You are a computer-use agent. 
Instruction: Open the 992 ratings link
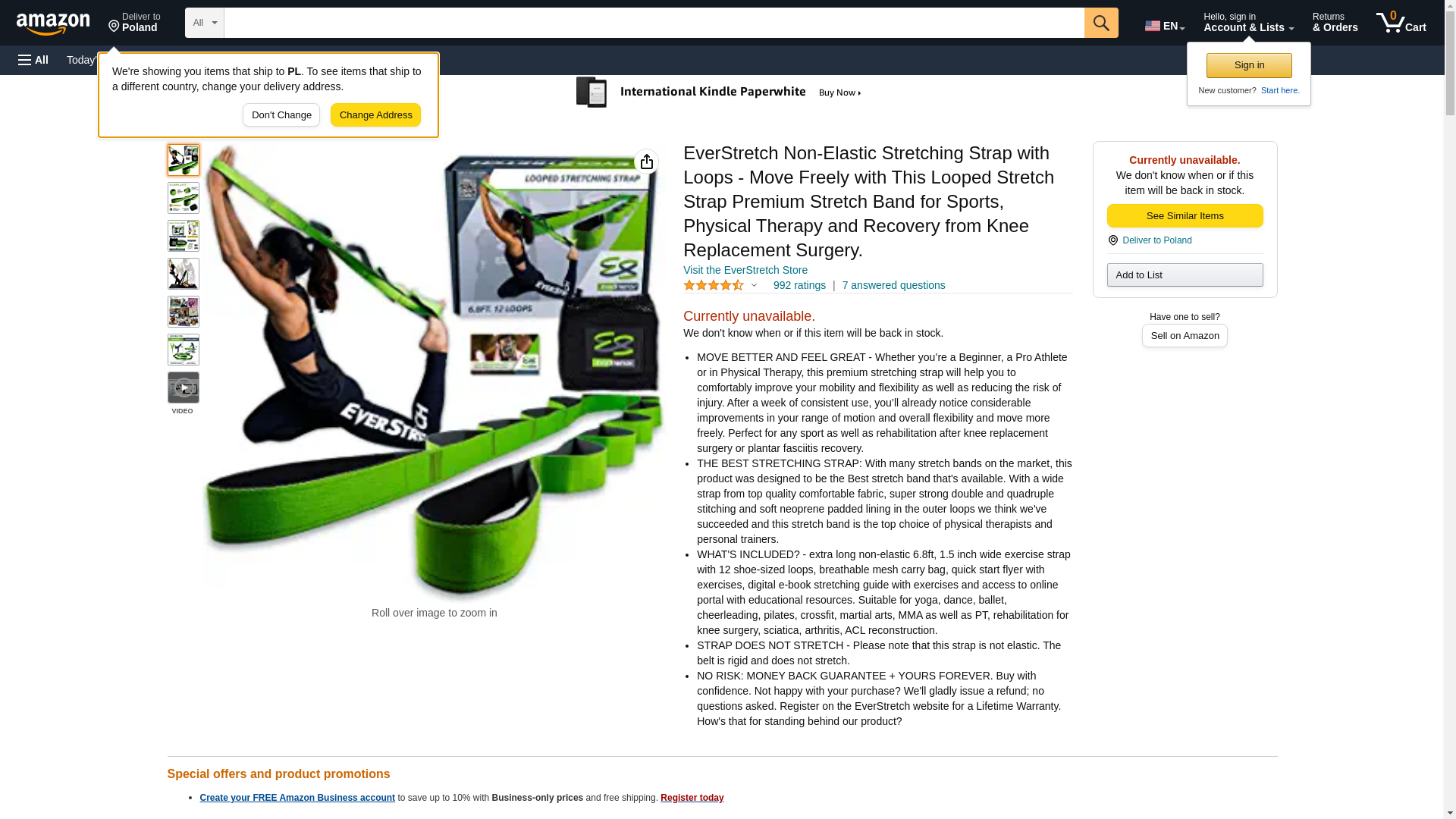click(799, 285)
